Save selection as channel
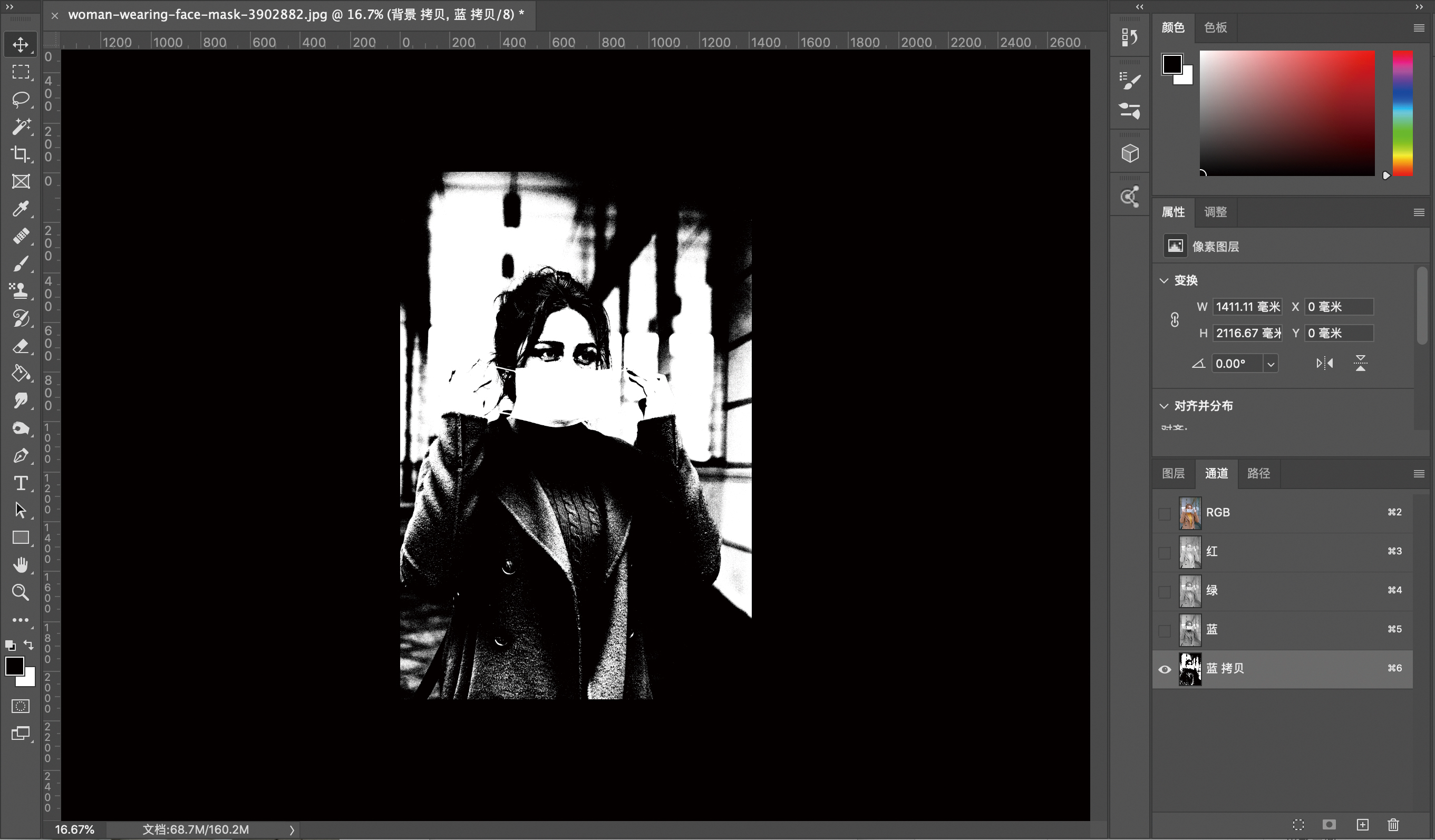This screenshot has width=1435, height=840. point(1329,825)
